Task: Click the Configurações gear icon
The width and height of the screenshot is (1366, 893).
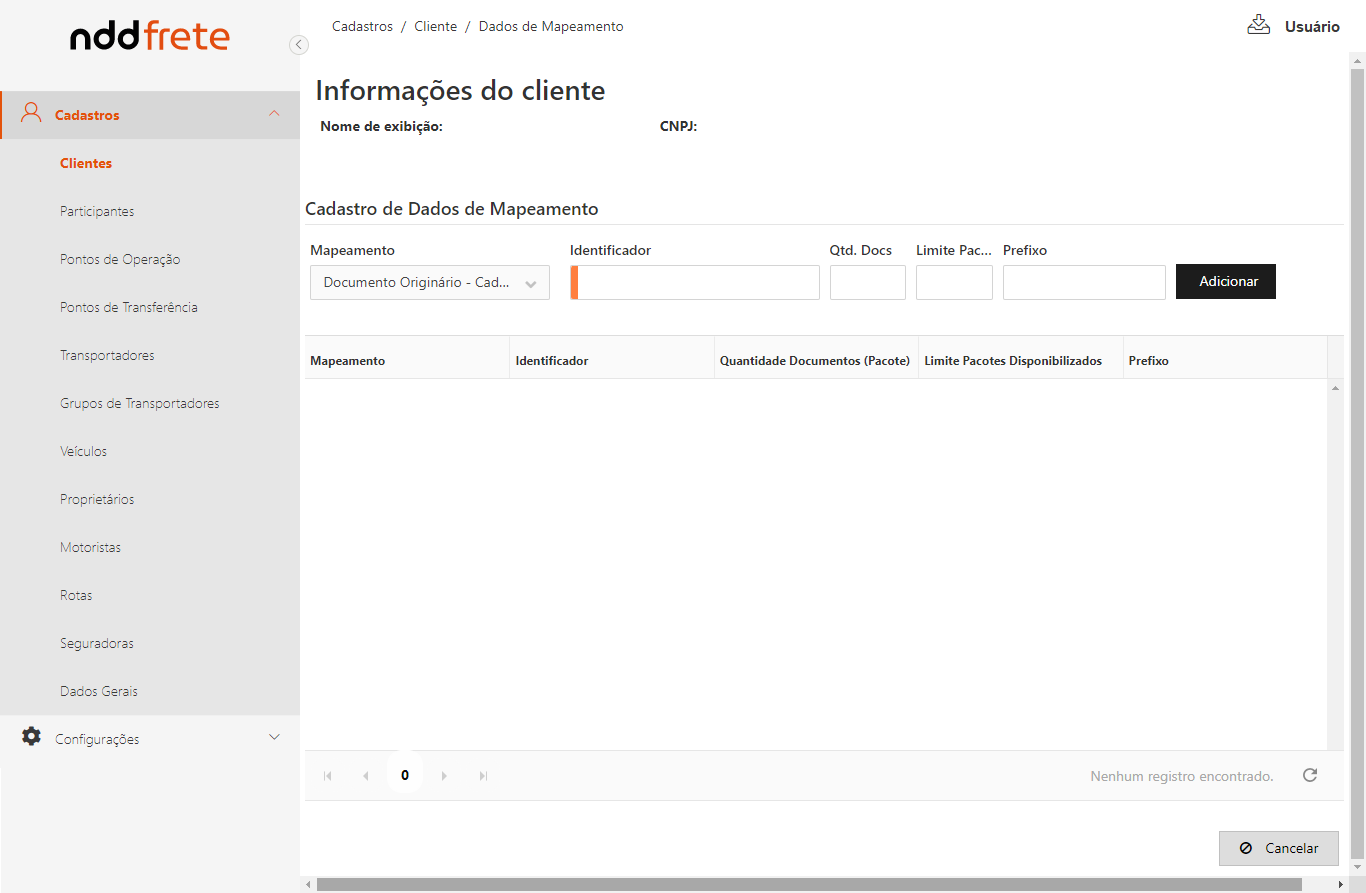Action: (31, 737)
